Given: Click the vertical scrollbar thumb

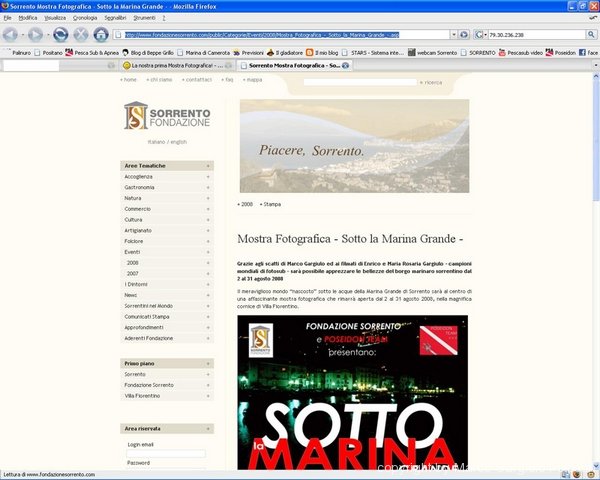Looking at the screenshot, I should point(596,140).
